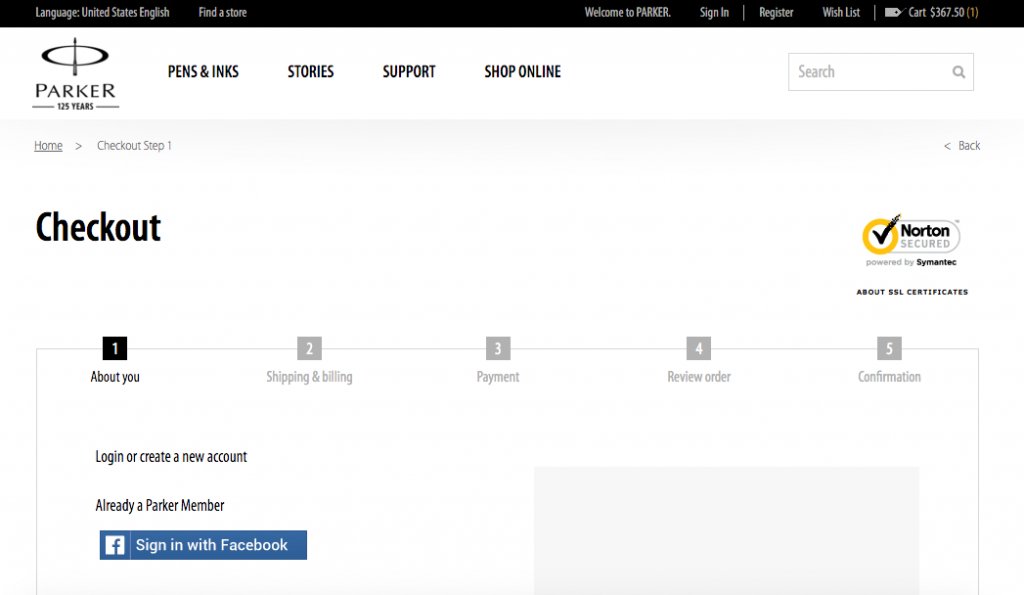Open the SHOP ONLINE menu
Screen dimensions: 1024x595
coord(522,71)
